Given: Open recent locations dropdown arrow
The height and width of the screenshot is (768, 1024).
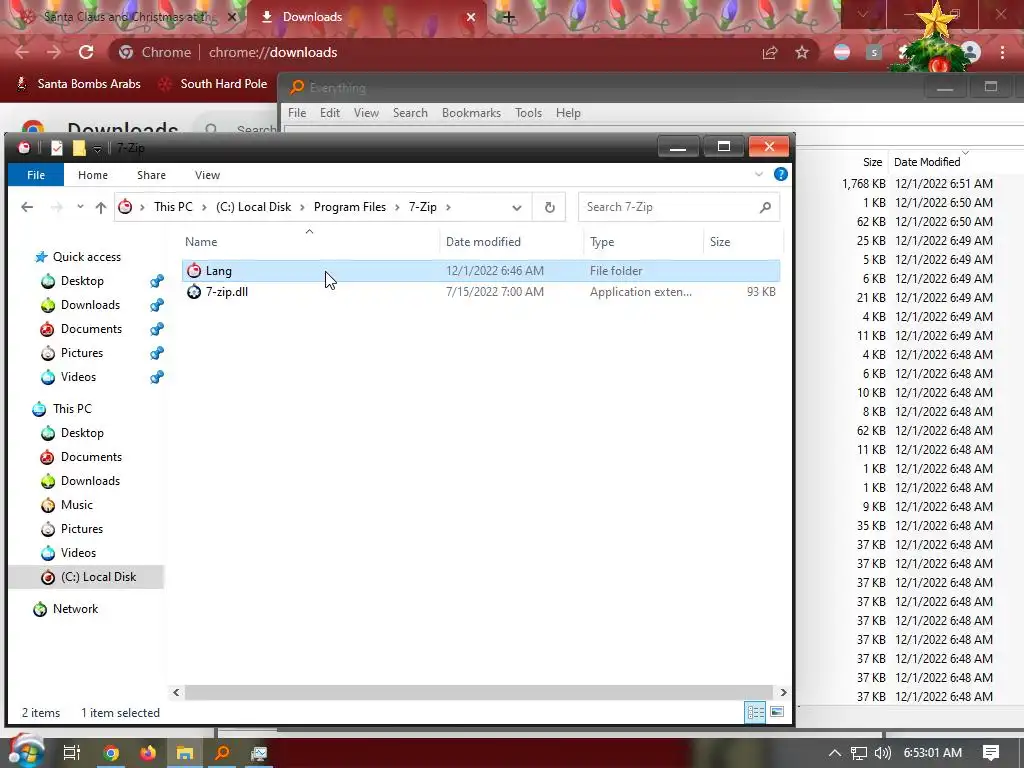Looking at the screenshot, I should pos(80,207).
